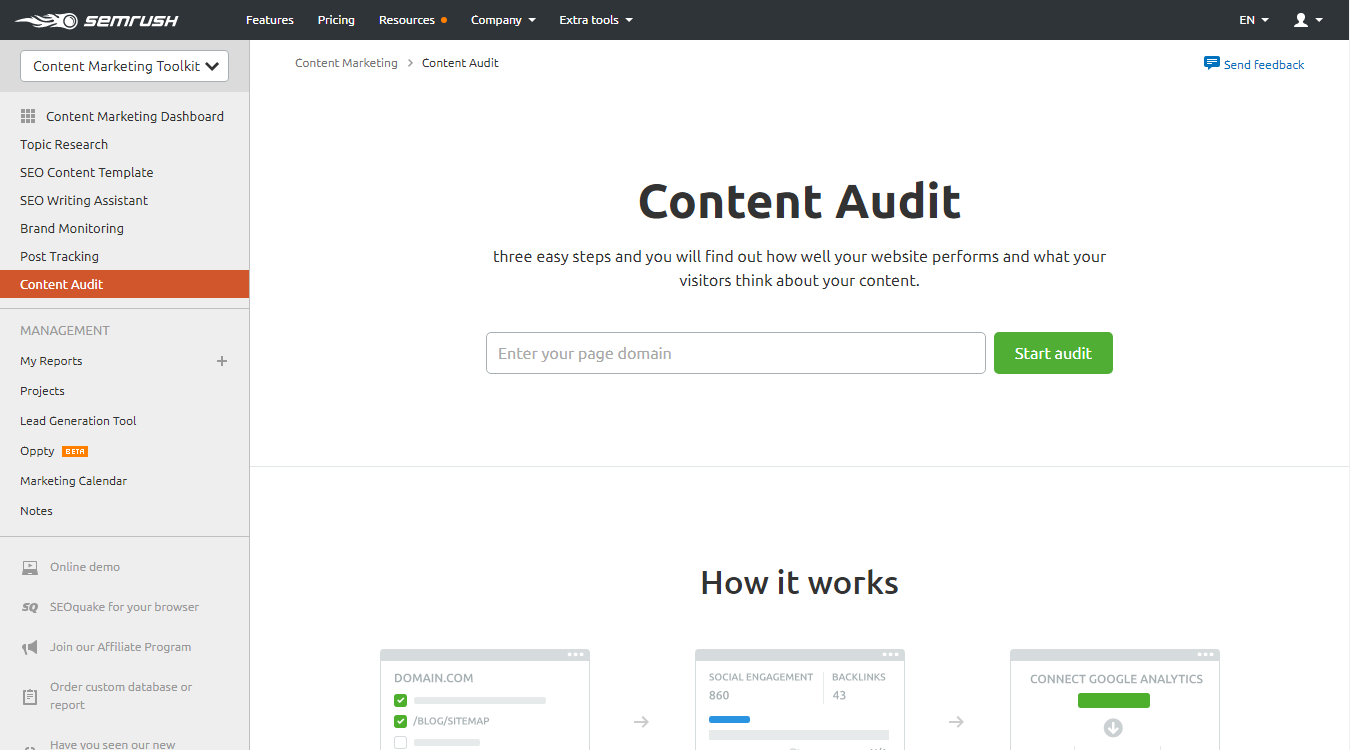This screenshot has height=750, width=1350.
Task: Follow the Content Marketing breadcrumb link
Action: click(x=346, y=63)
